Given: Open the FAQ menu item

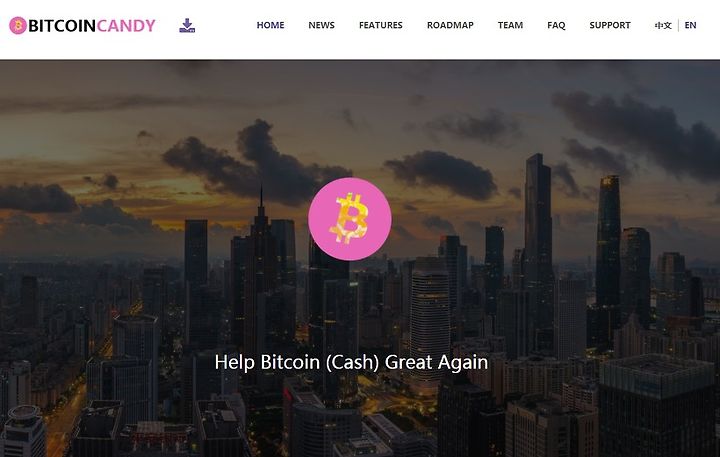Looking at the screenshot, I should click(556, 25).
